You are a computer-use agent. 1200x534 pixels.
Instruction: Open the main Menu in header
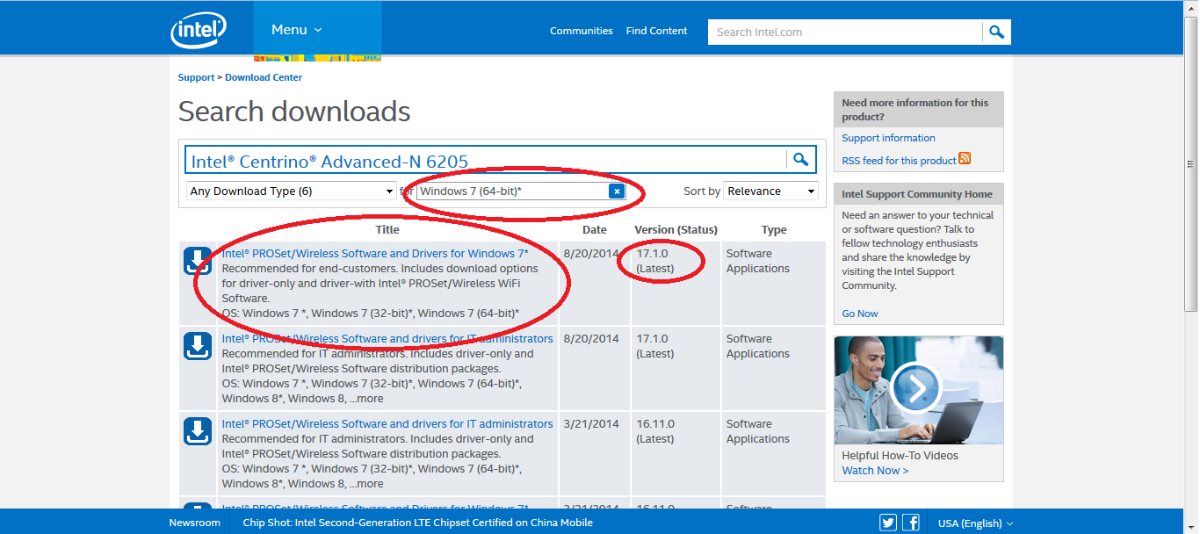(x=296, y=30)
